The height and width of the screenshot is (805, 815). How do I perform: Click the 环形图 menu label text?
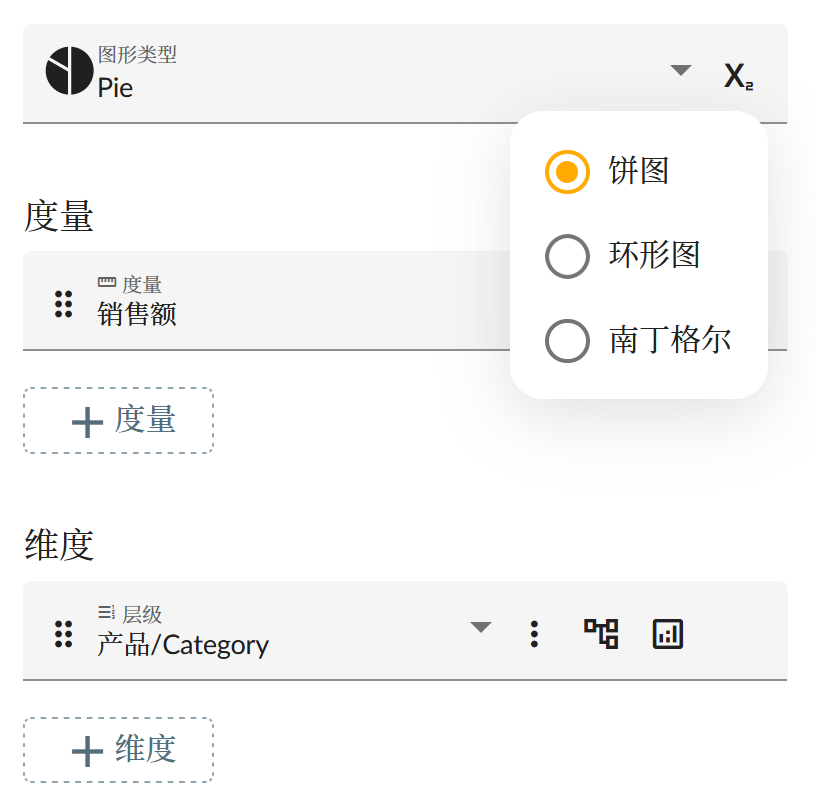click(x=654, y=255)
